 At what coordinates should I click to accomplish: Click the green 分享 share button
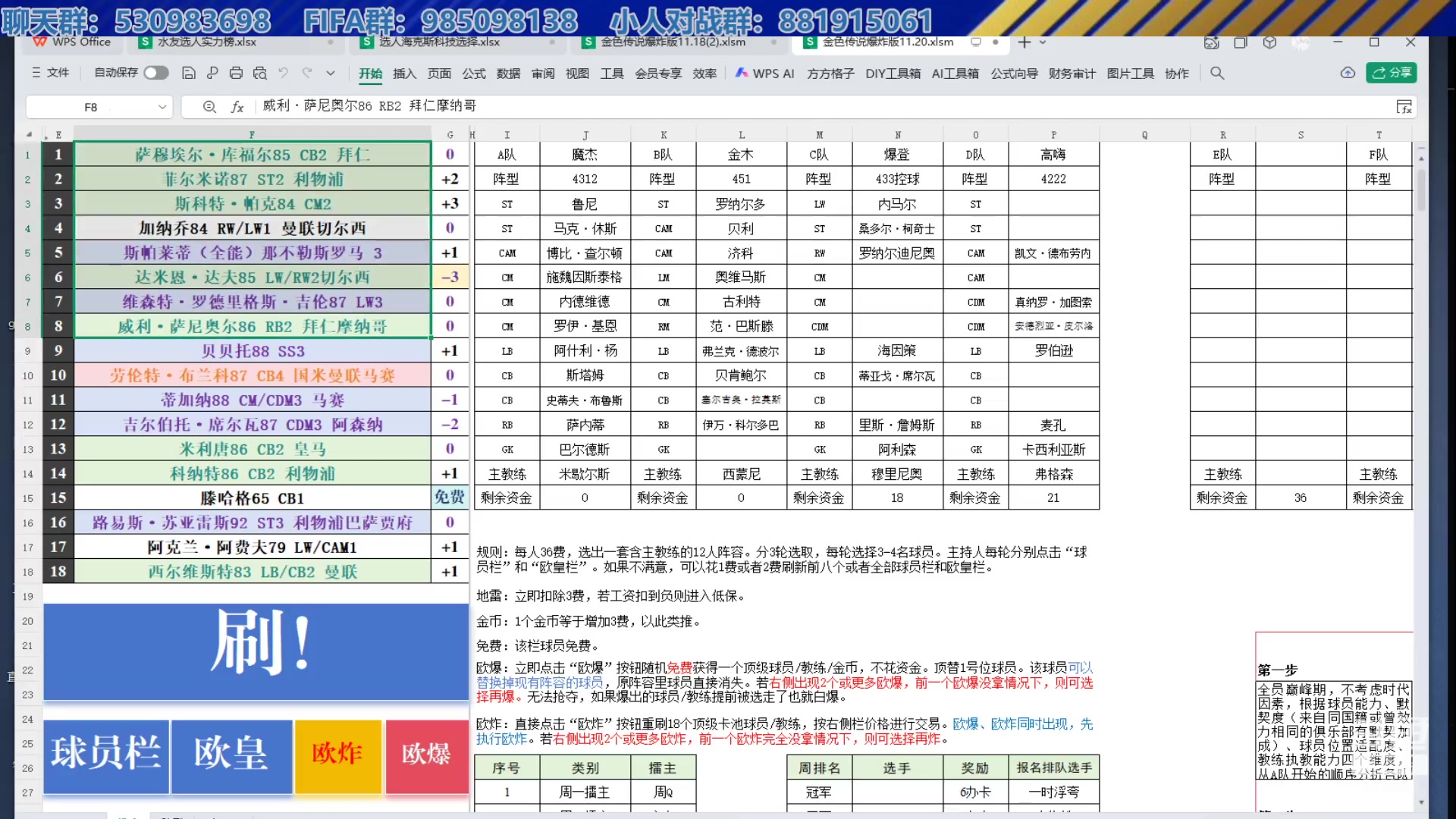(1392, 73)
